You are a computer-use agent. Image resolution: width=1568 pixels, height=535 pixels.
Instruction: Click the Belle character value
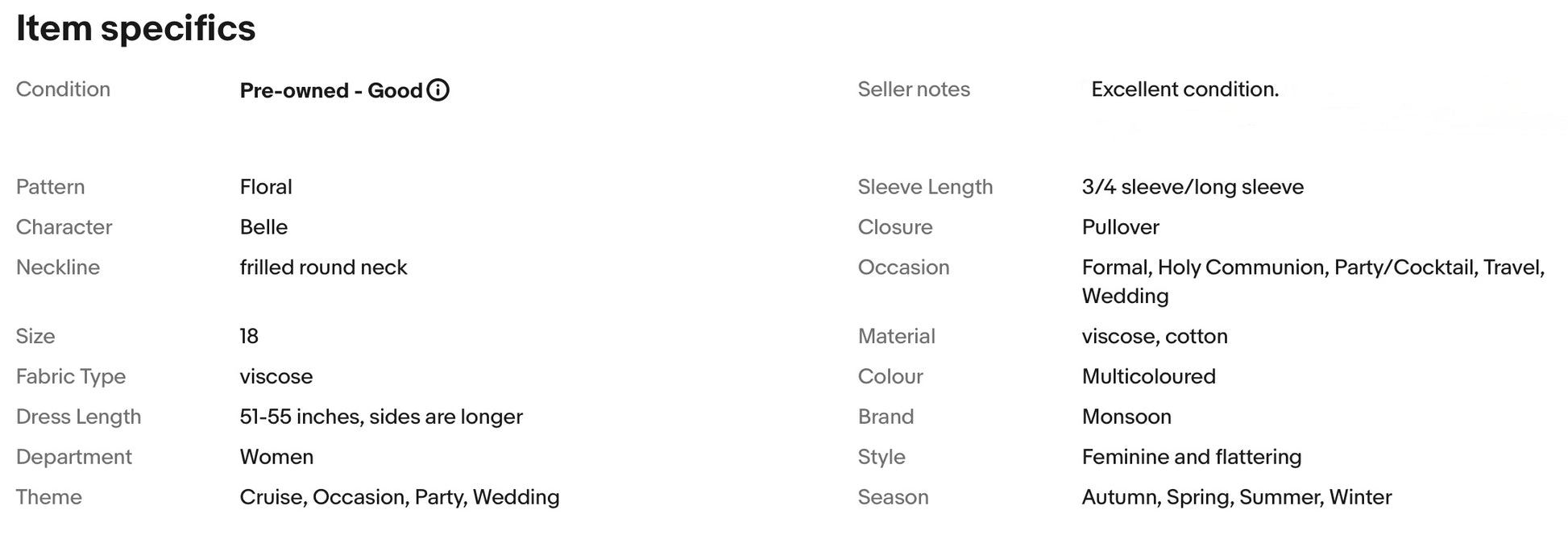pos(263,227)
